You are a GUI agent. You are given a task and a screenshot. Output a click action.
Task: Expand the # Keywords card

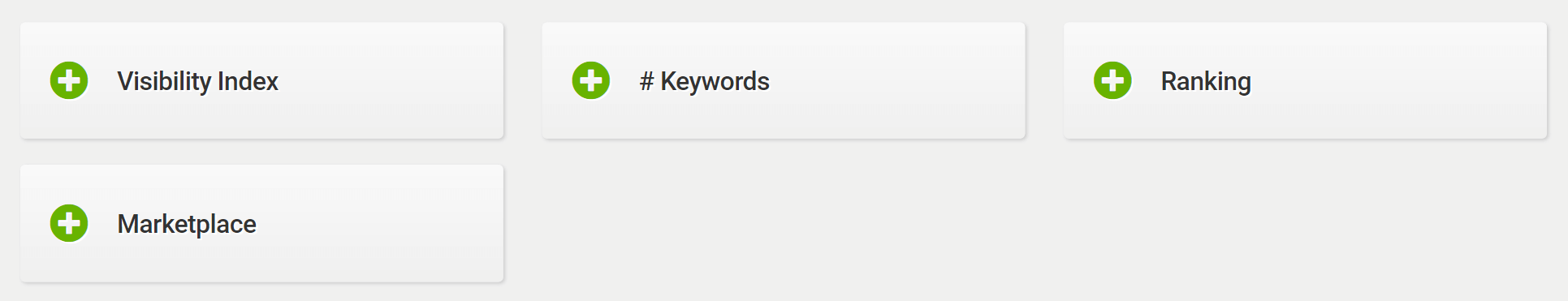784,80
